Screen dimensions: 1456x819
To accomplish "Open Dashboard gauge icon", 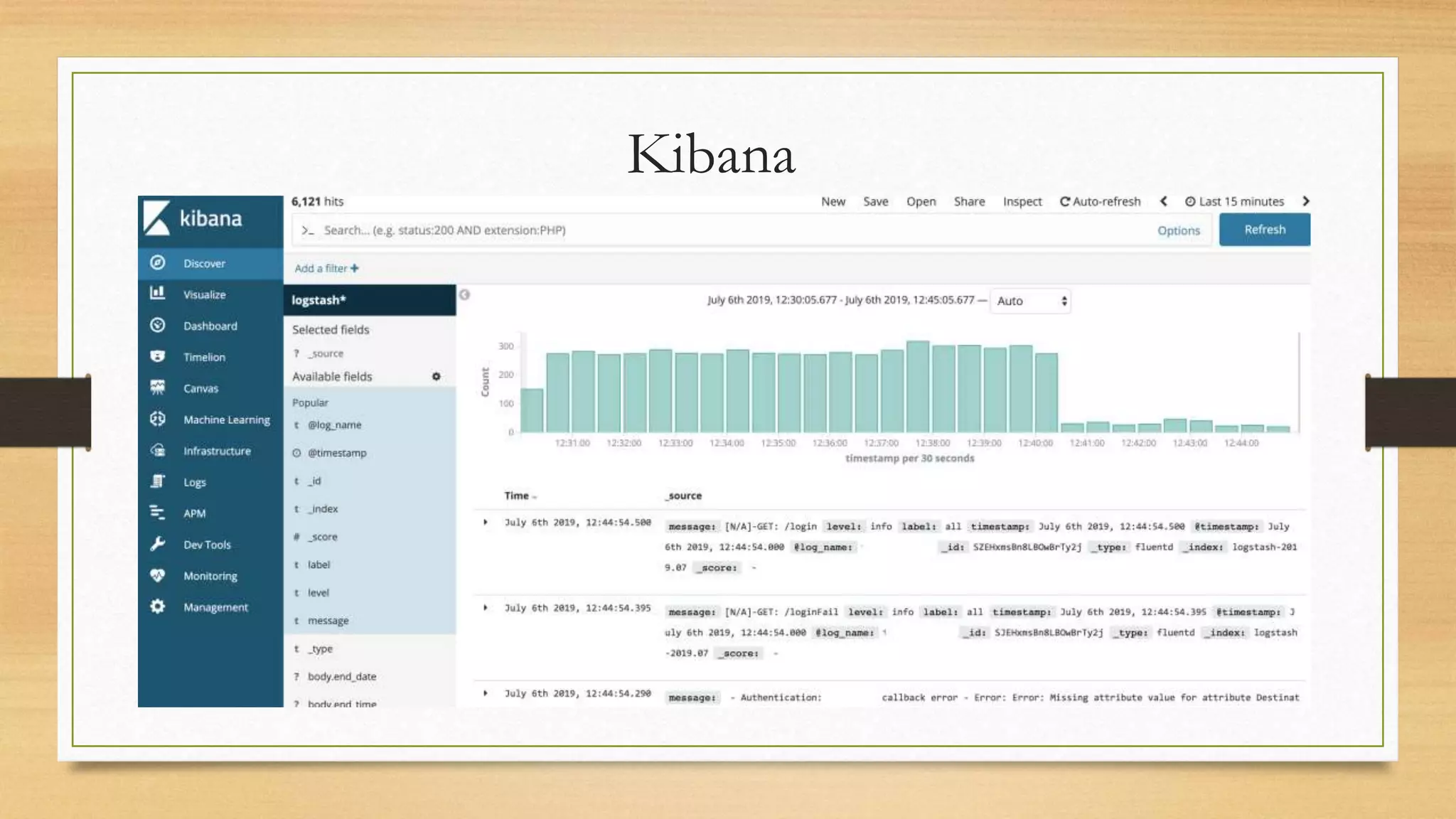I will [158, 325].
